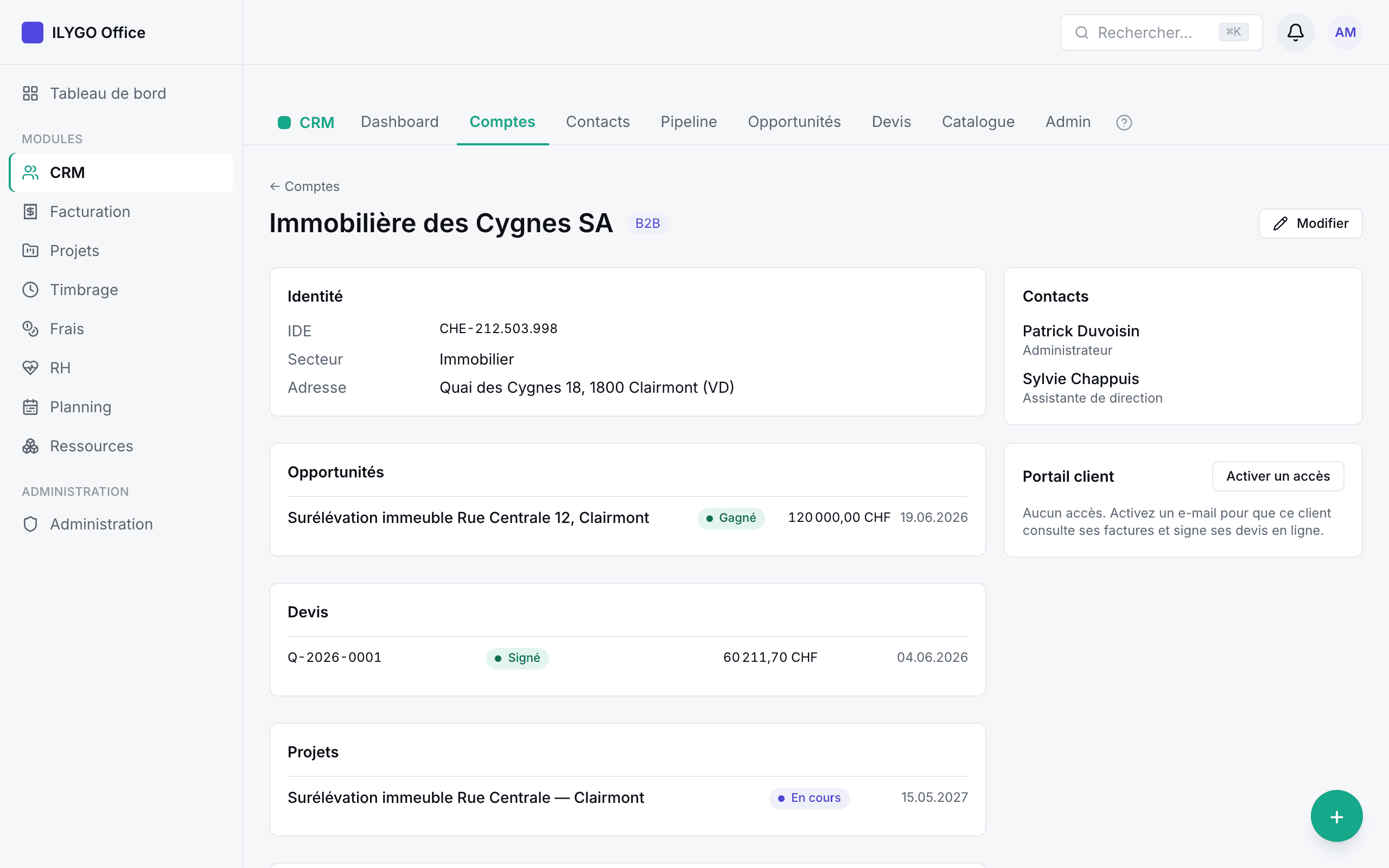
Task: Click the Modifier button
Action: [1310, 224]
